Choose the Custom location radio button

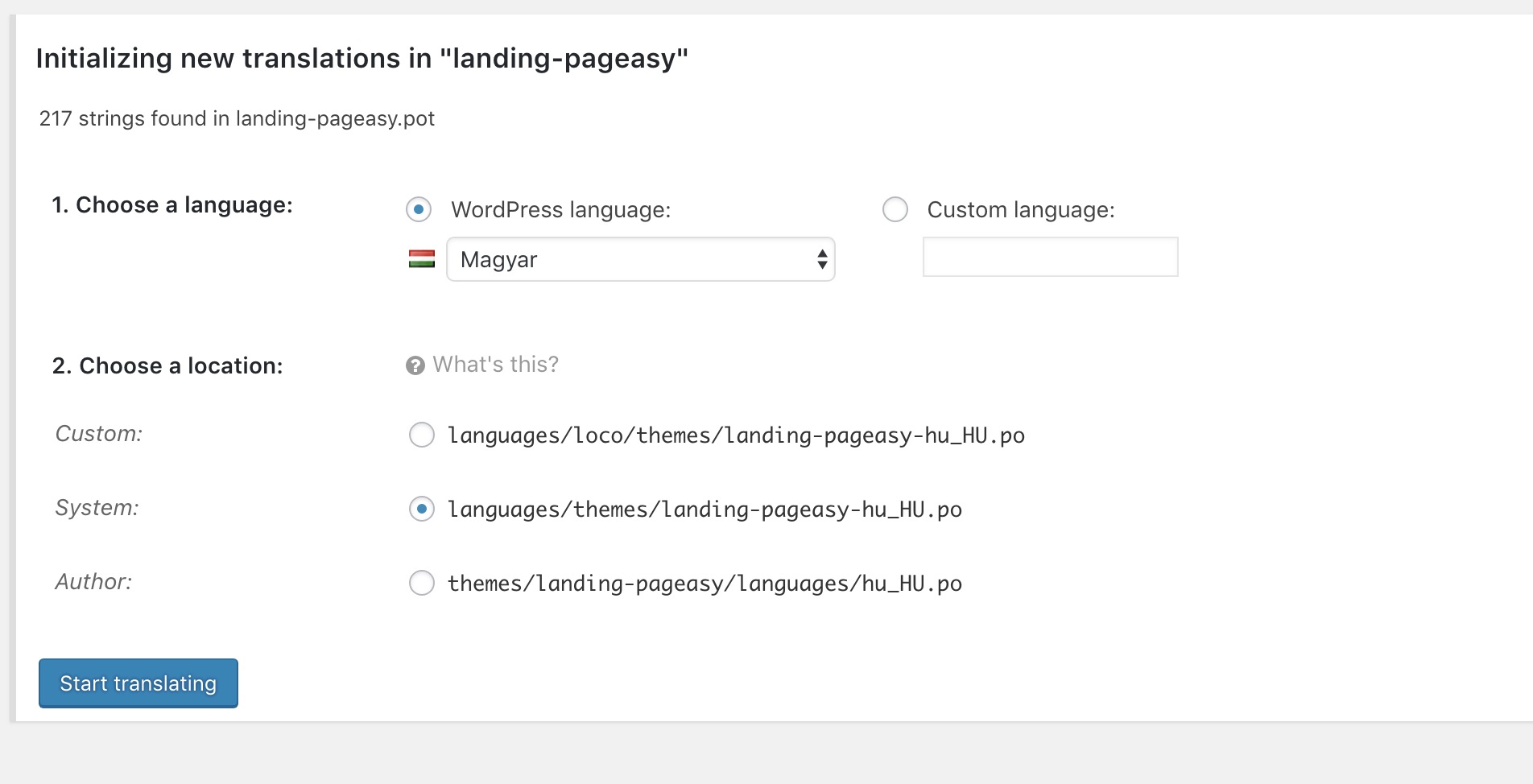click(x=422, y=435)
